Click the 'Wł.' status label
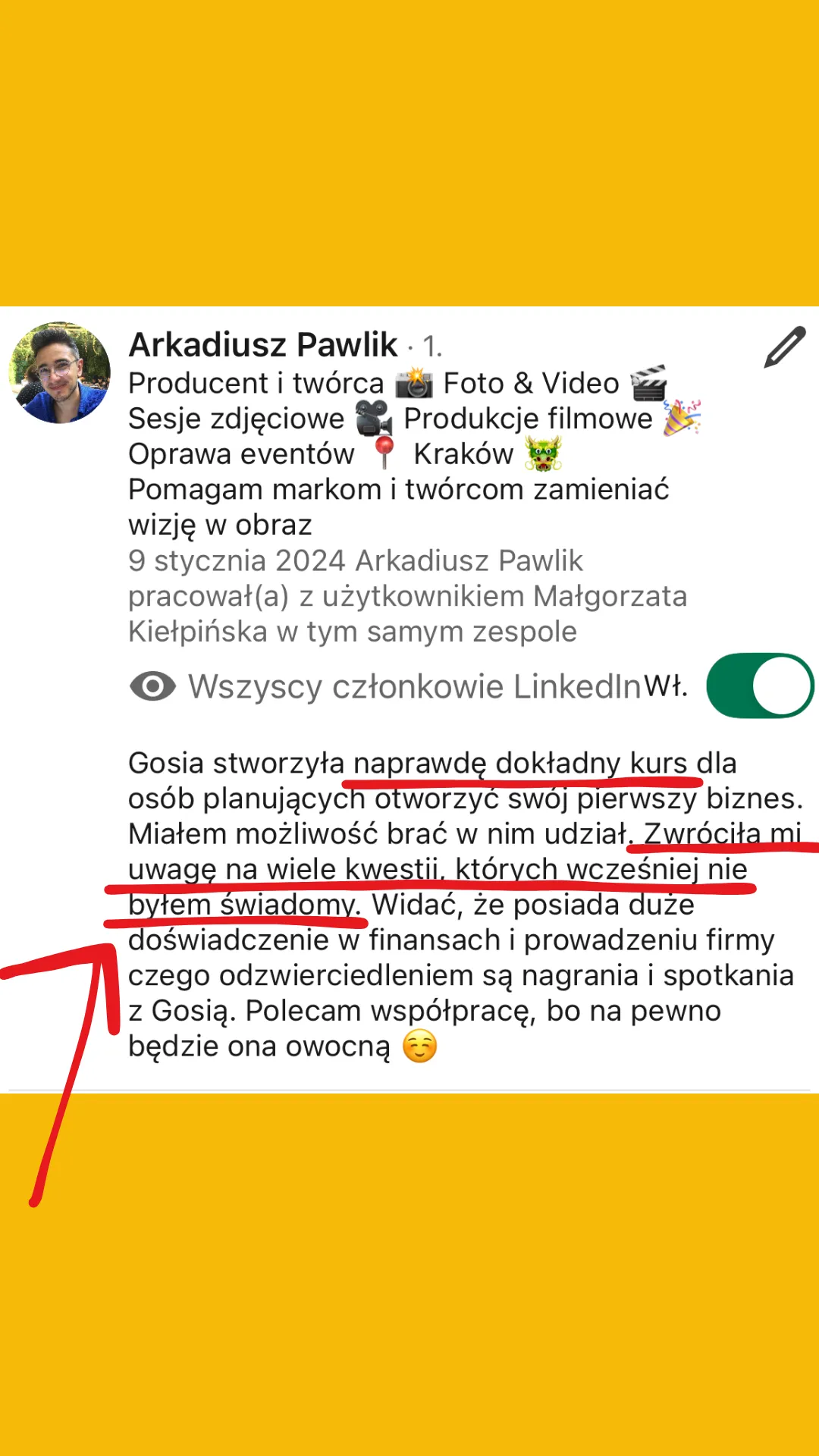Screen dimensions: 819x1456 tap(666, 687)
